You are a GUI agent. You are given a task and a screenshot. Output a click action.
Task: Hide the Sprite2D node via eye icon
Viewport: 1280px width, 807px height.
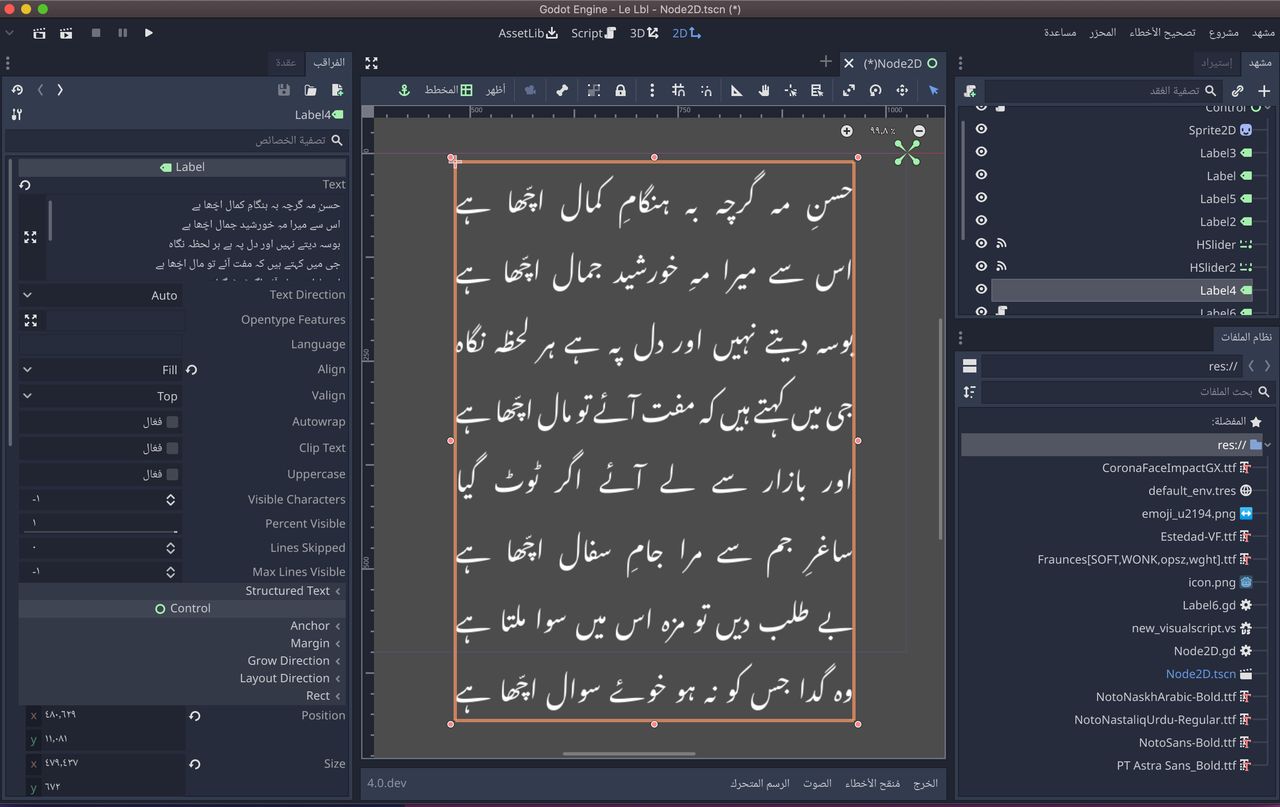[x=981, y=129]
